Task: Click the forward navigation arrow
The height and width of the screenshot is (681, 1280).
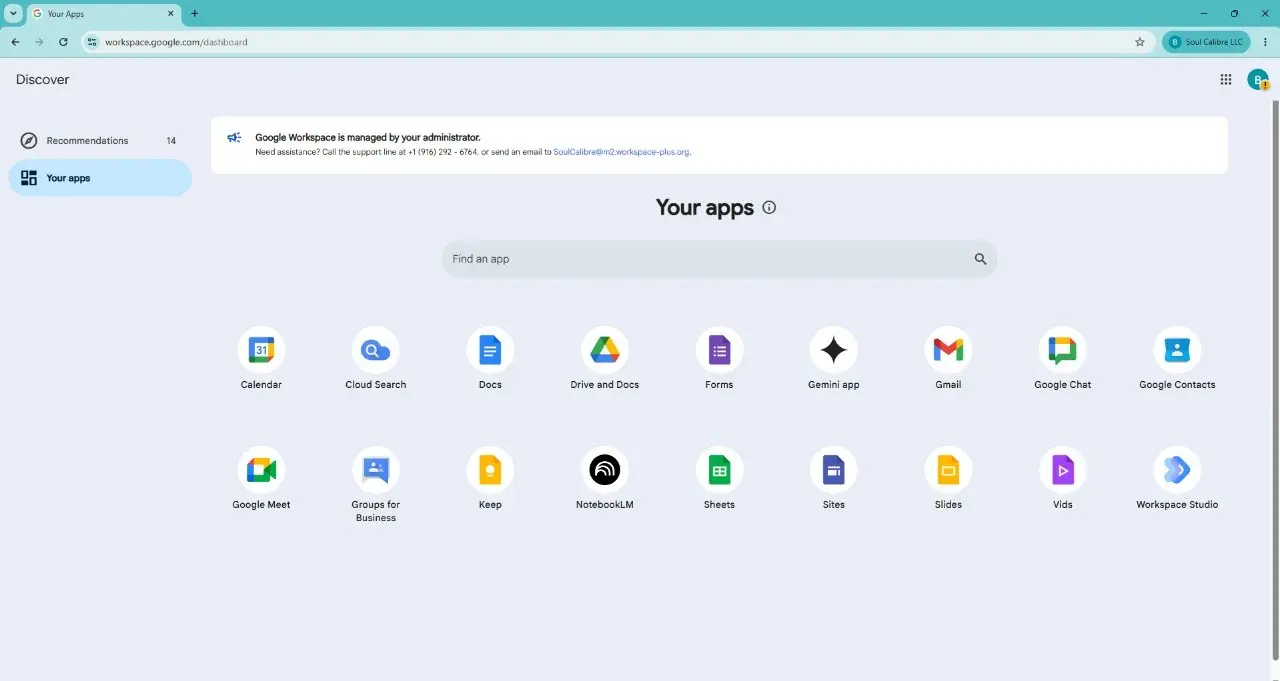Action: point(39,42)
